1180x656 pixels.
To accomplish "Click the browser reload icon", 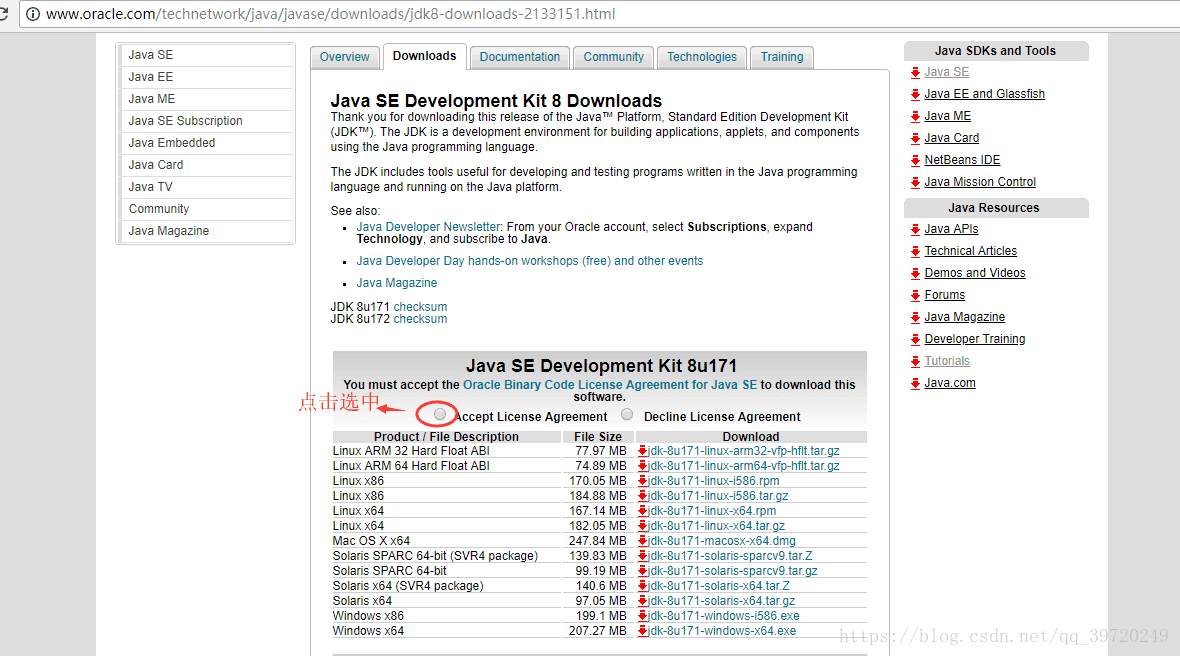I will (x=3, y=14).
